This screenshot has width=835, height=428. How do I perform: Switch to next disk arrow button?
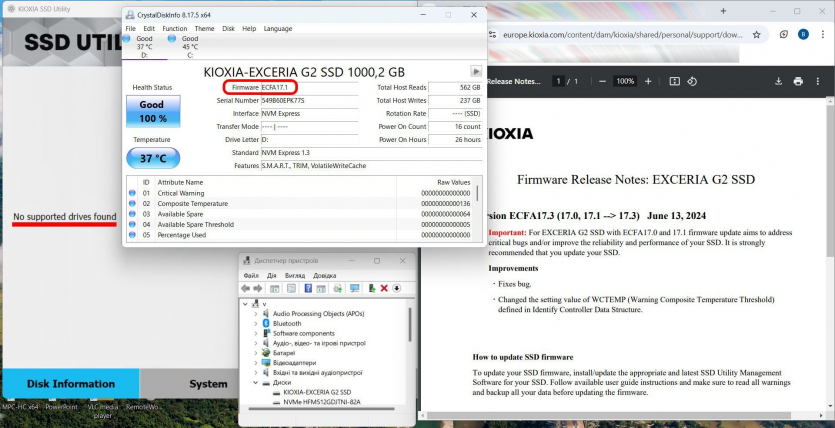[476, 72]
